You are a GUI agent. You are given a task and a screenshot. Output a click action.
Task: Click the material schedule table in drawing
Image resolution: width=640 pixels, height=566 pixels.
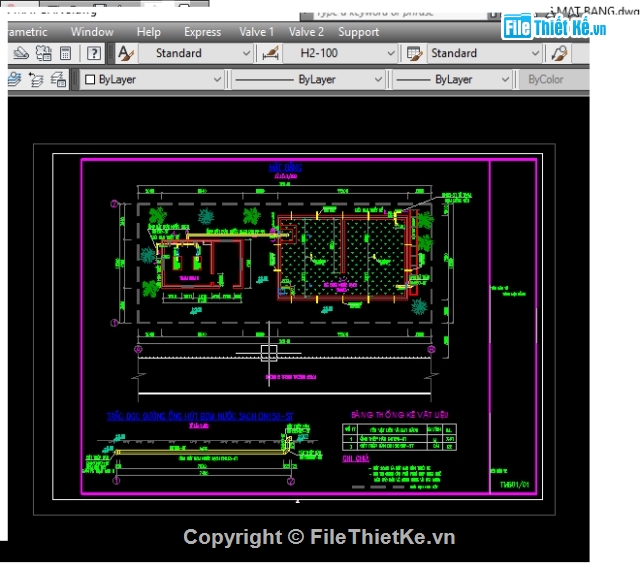click(x=399, y=437)
